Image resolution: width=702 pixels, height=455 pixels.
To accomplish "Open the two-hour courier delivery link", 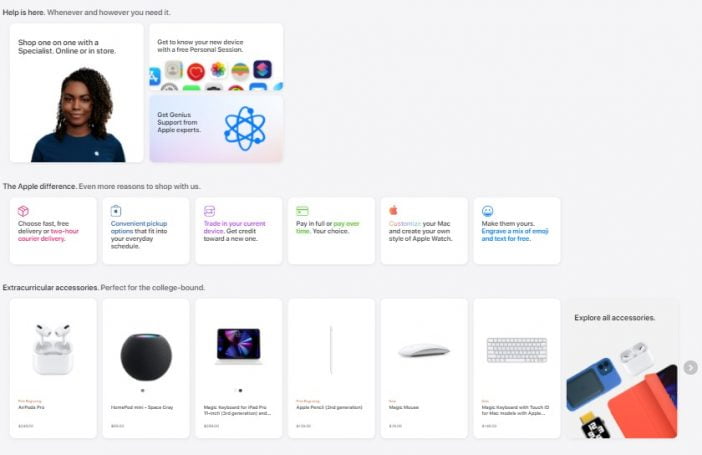I will [48, 235].
